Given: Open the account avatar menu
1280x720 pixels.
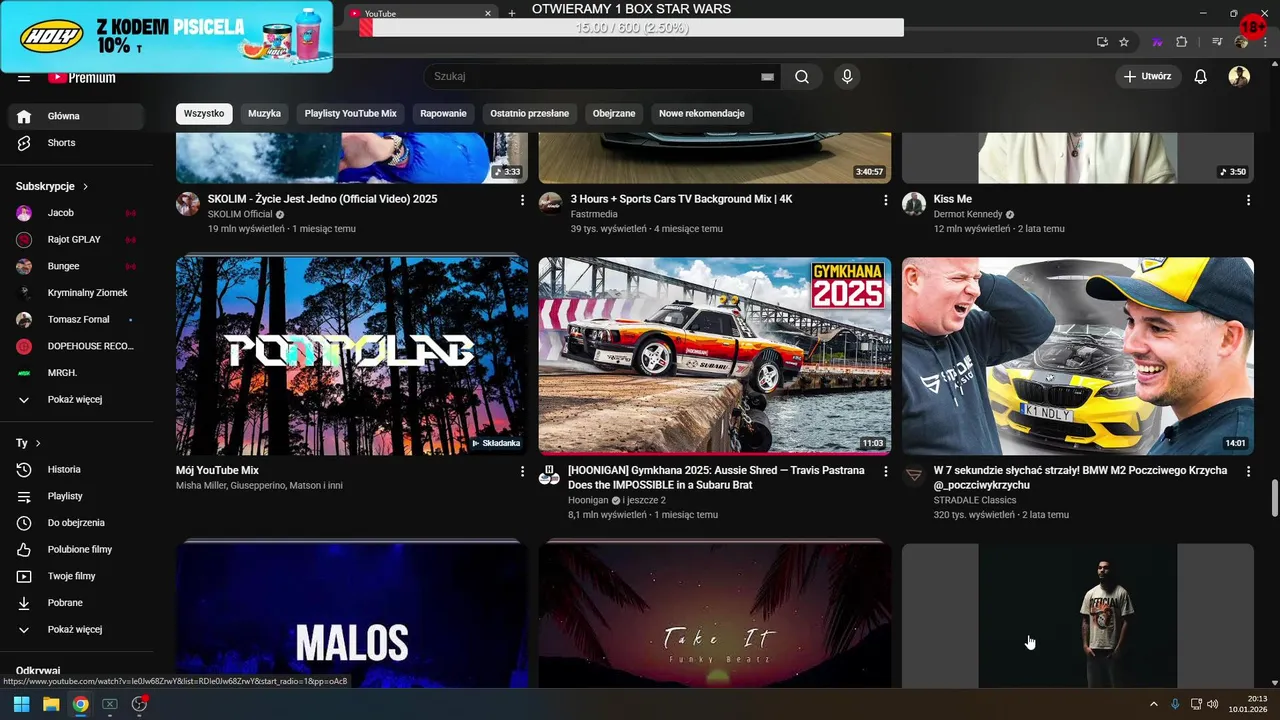Looking at the screenshot, I should (x=1239, y=77).
